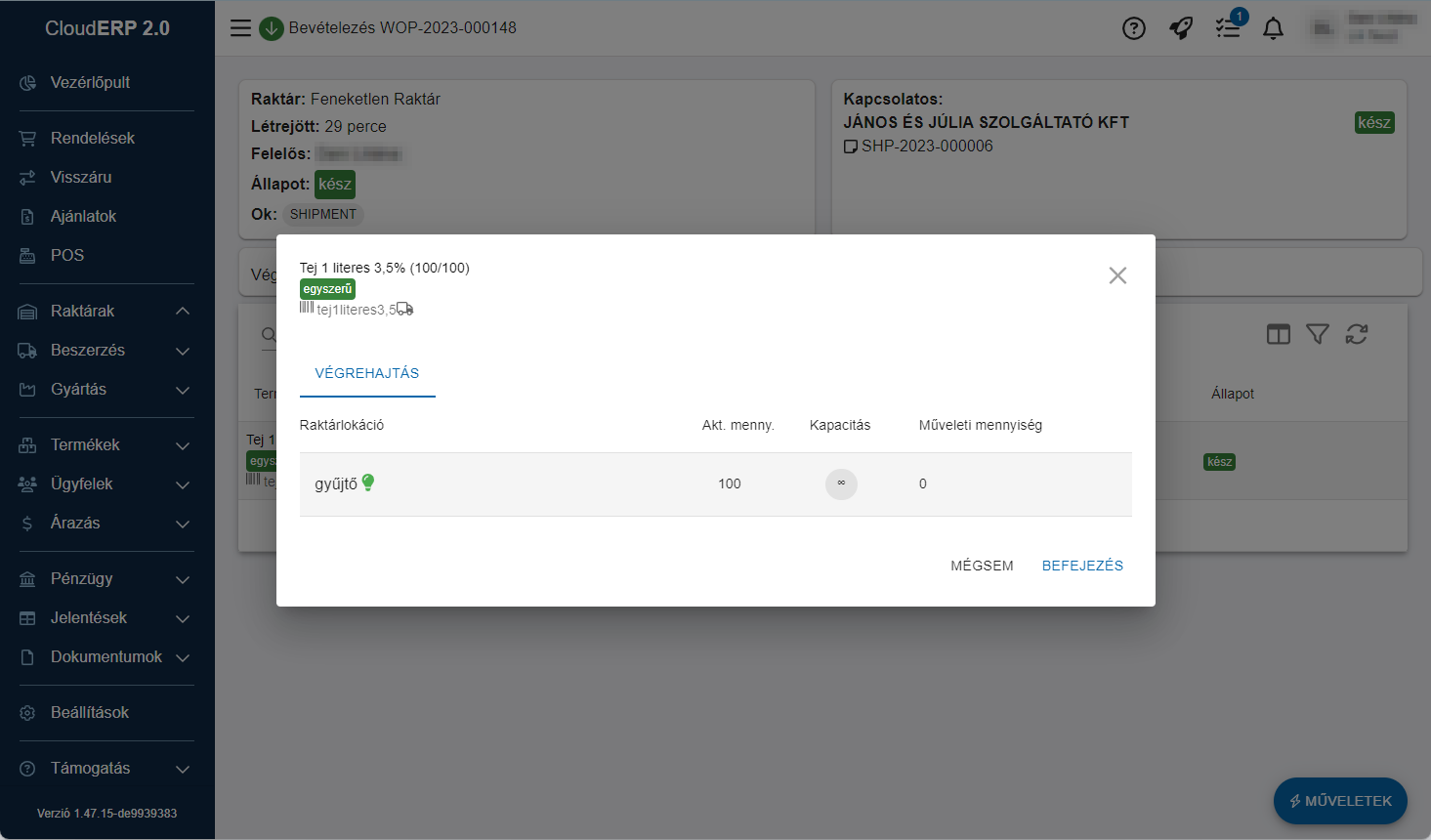Open the task checklist icon with badge
Image resolution: width=1431 pixels, height=840 pixels.
pyautogui.click(x=1228, y=28)
